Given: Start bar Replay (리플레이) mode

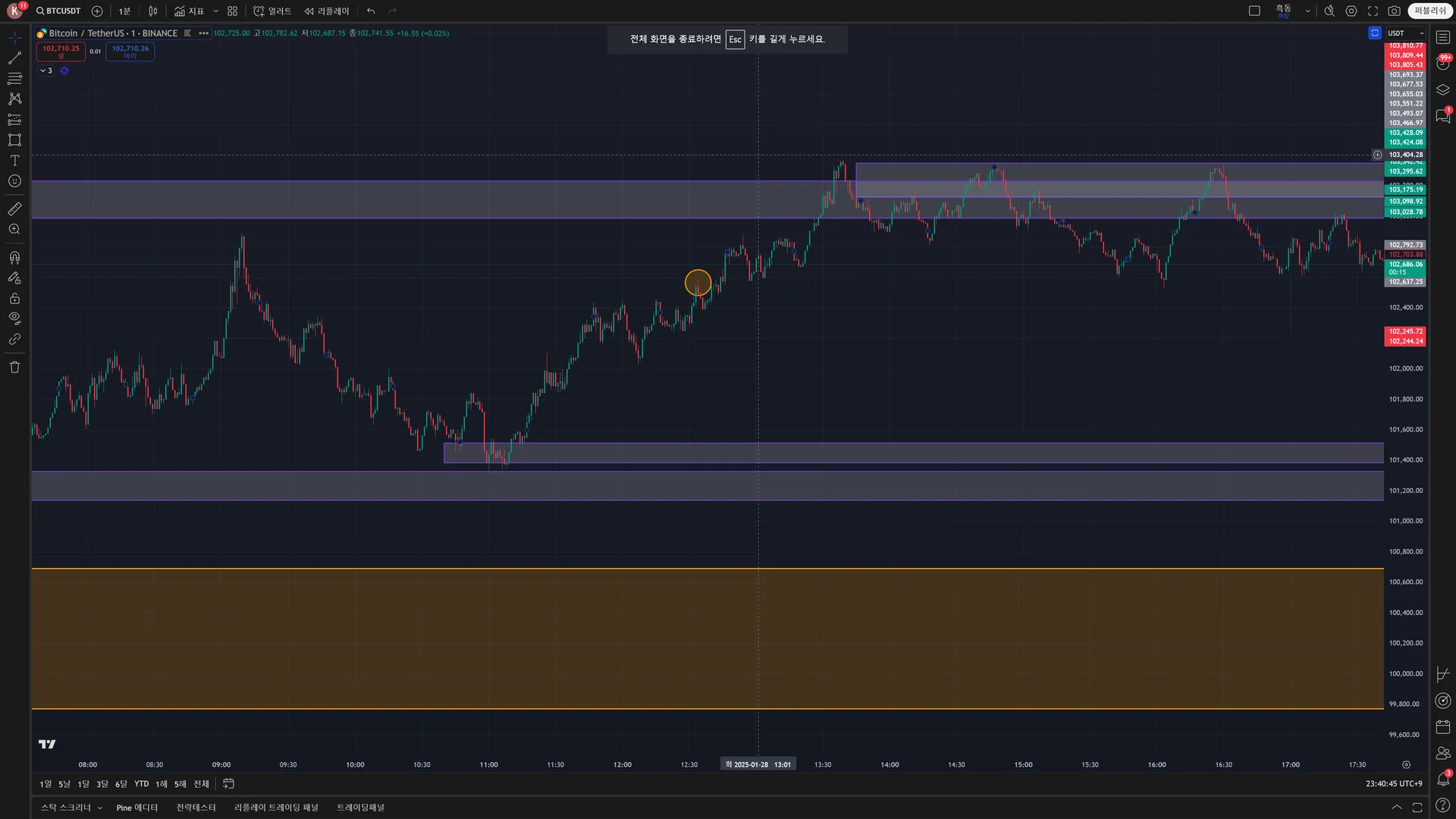Looking at the screenshot, I should click(x=327, y=11).
